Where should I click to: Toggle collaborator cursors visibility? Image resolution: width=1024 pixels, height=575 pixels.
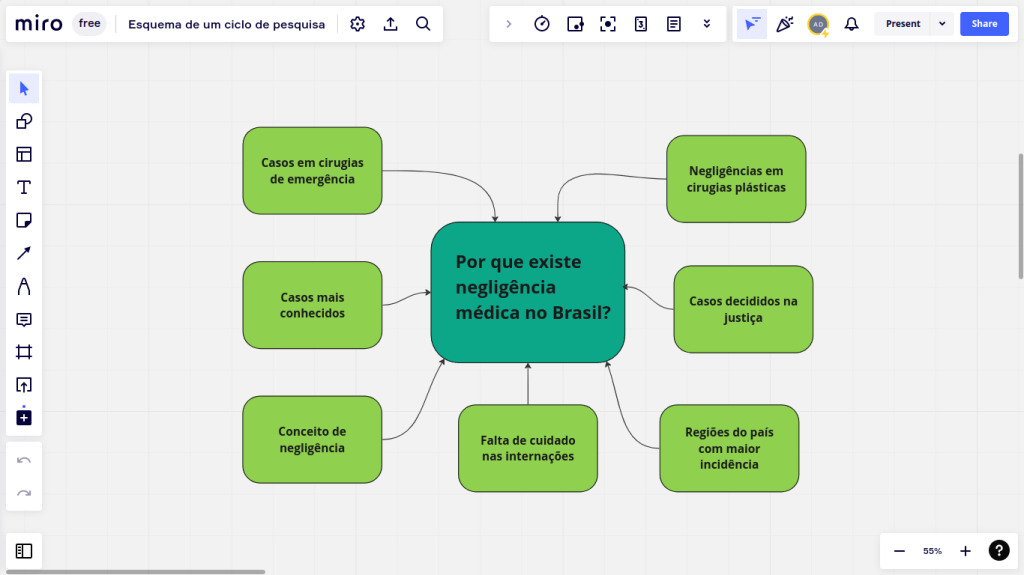(x=752, y=24)
